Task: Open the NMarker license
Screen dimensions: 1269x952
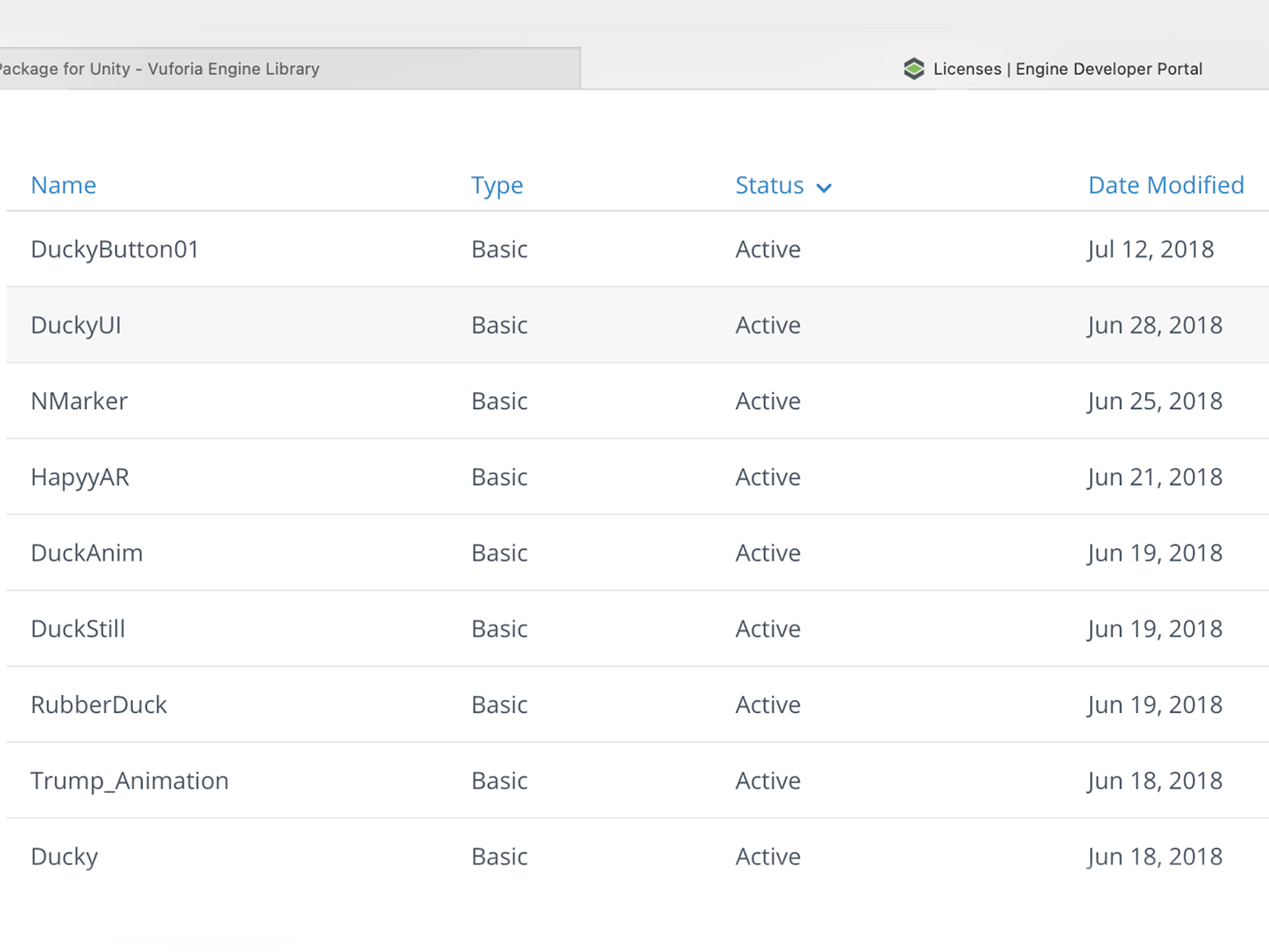Action: (79, 401)
